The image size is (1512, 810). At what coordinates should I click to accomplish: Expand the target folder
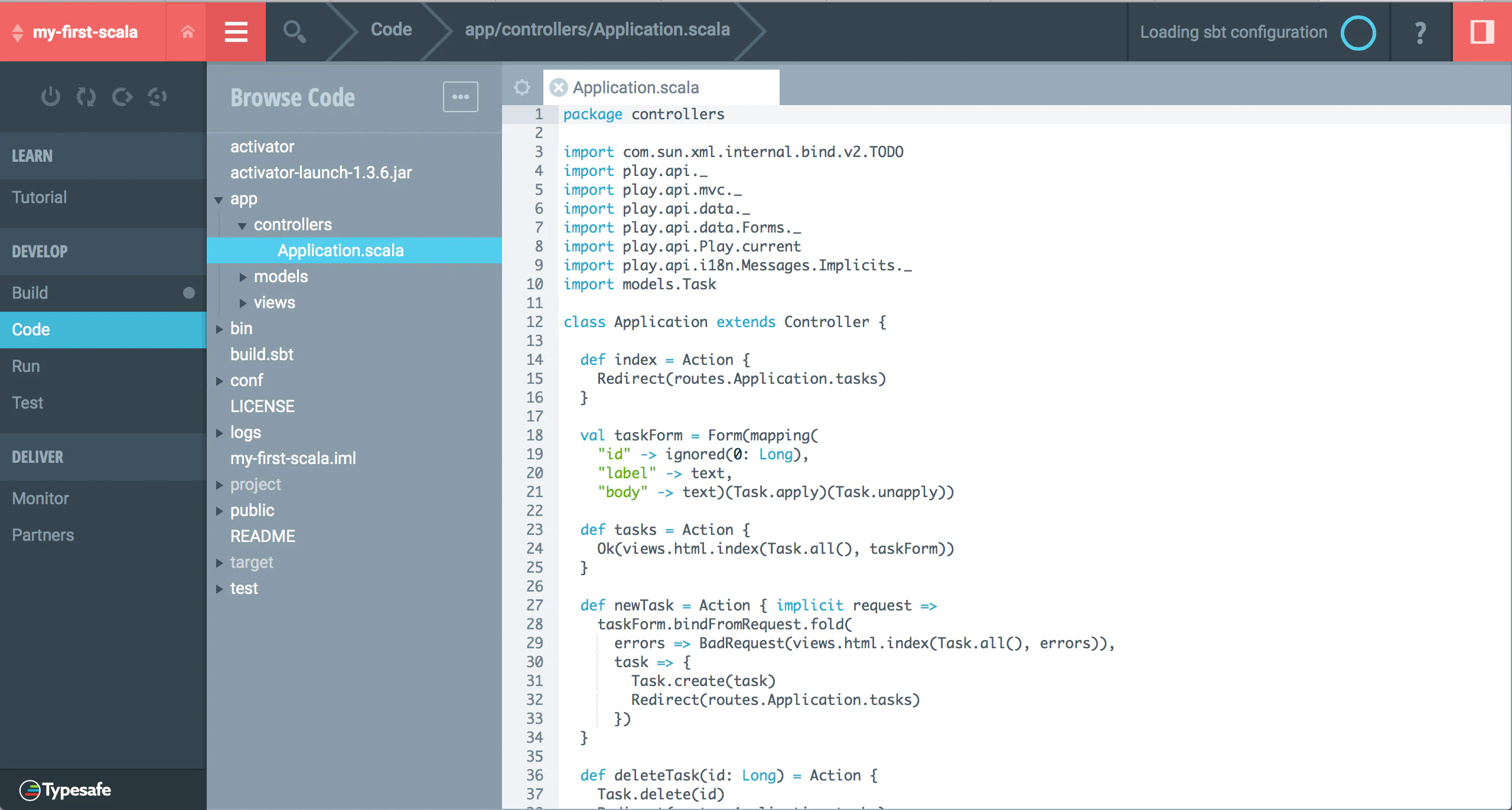point(219,563)
